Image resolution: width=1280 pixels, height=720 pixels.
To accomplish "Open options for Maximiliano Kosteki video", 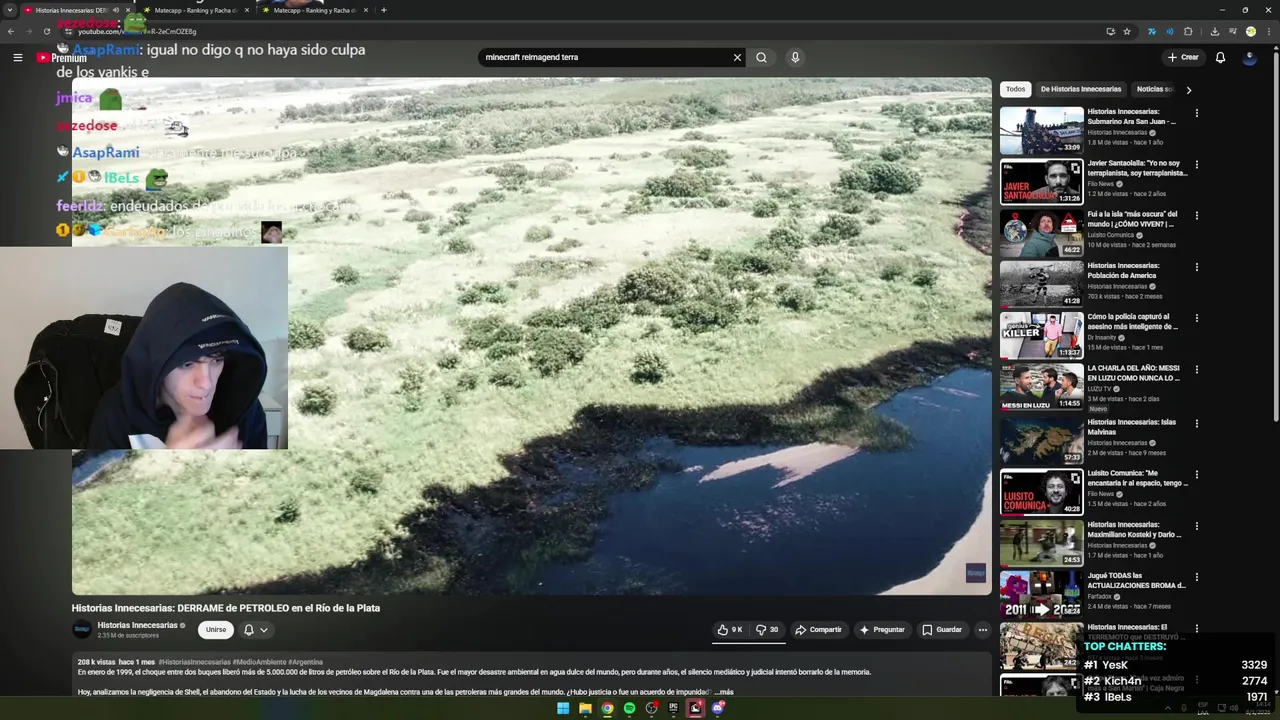I will 1196,526.
